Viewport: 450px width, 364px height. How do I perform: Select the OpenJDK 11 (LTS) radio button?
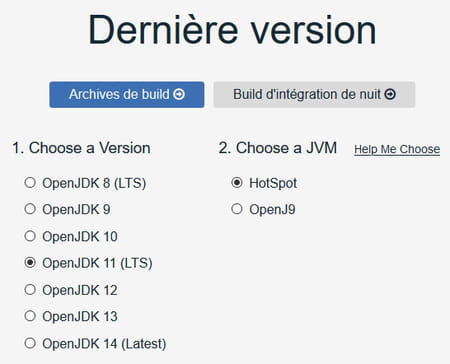click(x=30, y=263)
